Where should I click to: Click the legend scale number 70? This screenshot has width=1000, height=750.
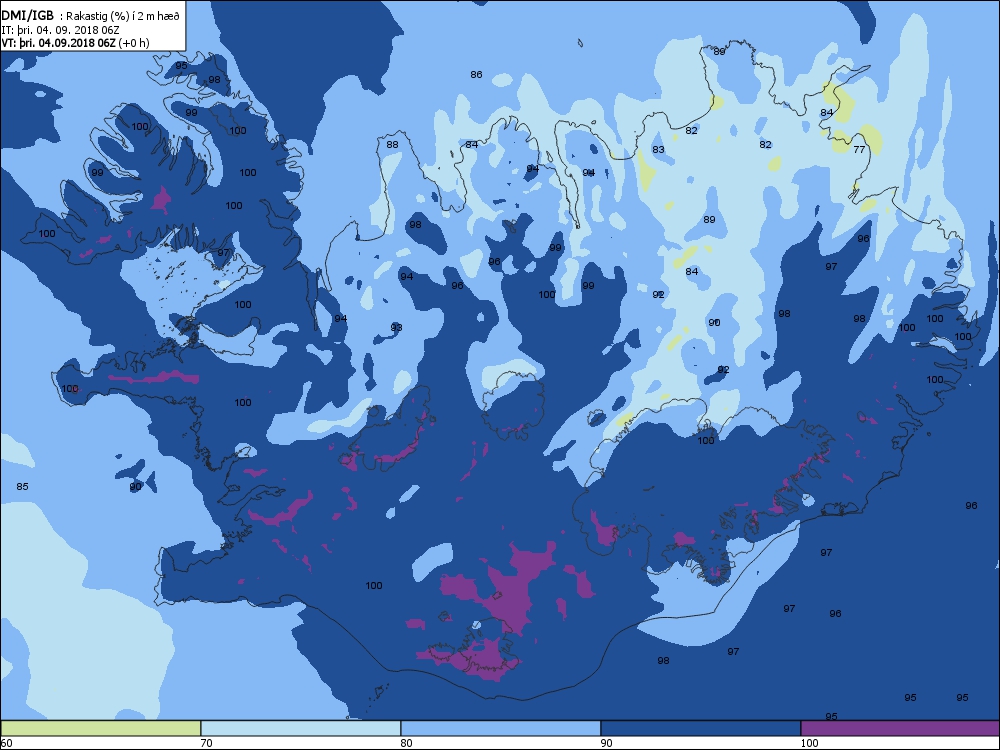206,743
